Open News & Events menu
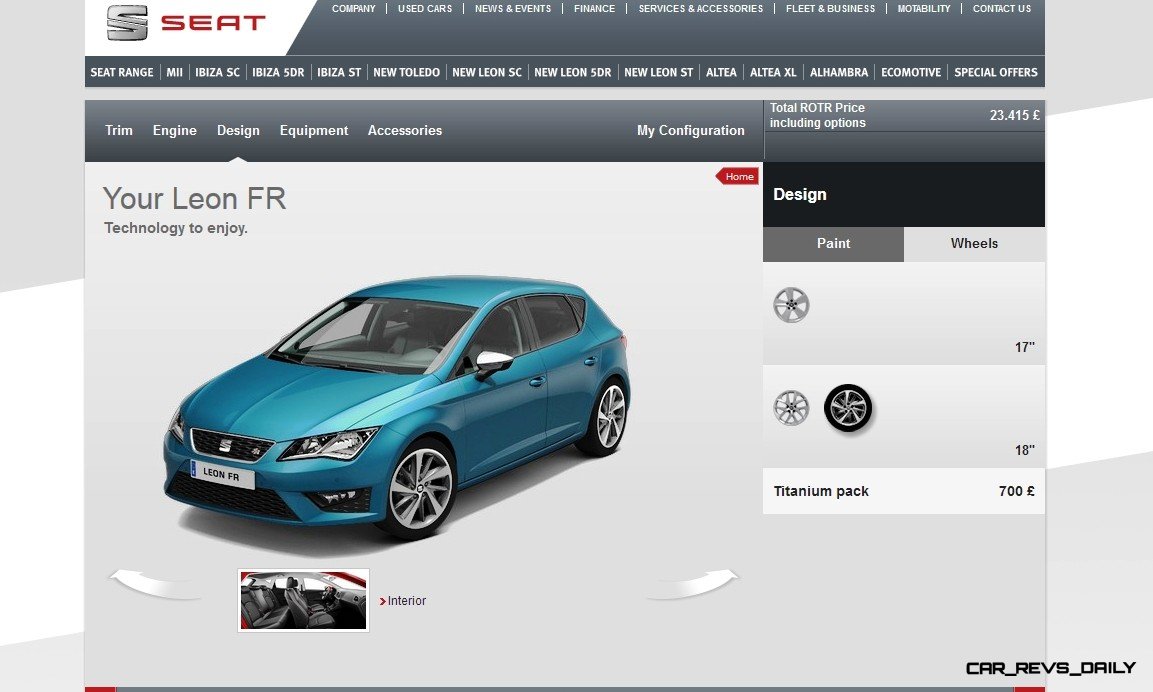The height and width of the screenshot is (692, 1153). (513, 9)
